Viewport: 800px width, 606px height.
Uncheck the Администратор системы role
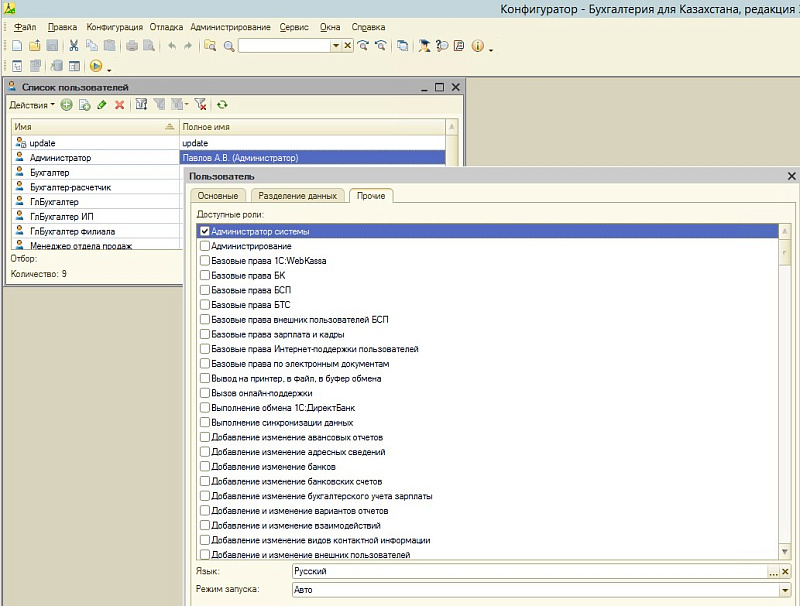[205, 231]
